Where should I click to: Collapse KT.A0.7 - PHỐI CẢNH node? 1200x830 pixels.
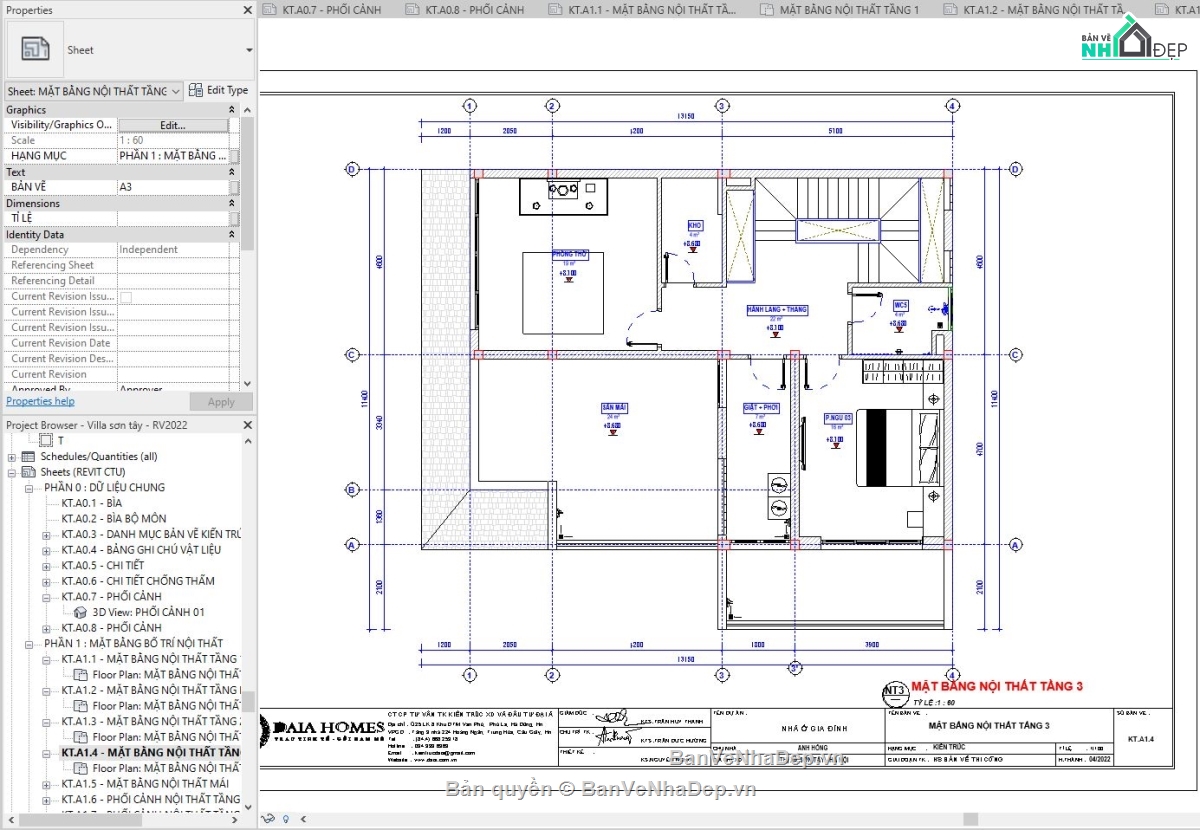[46, 597]
